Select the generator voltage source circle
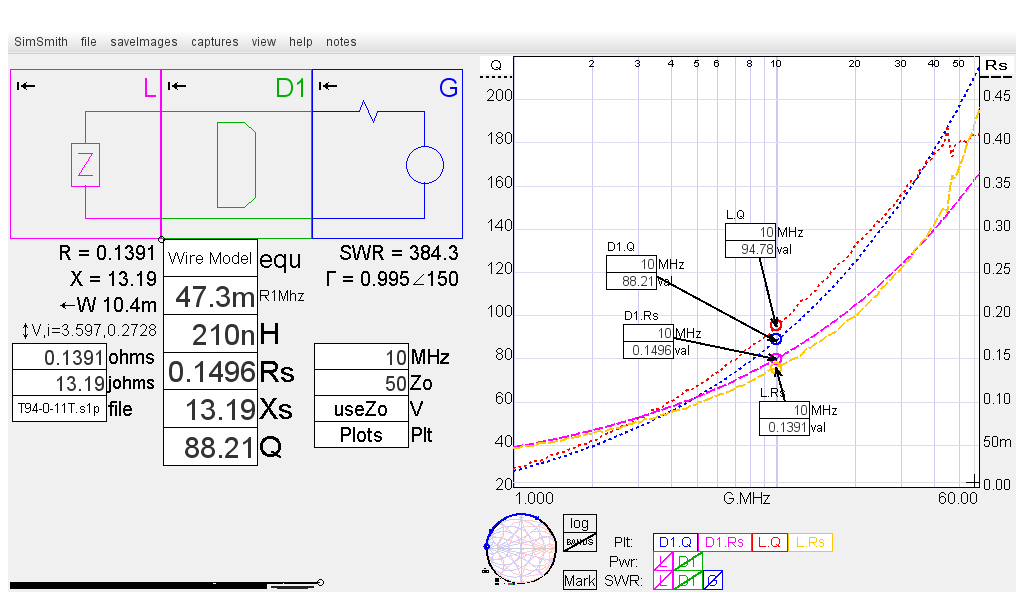 pyautogui.click(x=424, y=165)
